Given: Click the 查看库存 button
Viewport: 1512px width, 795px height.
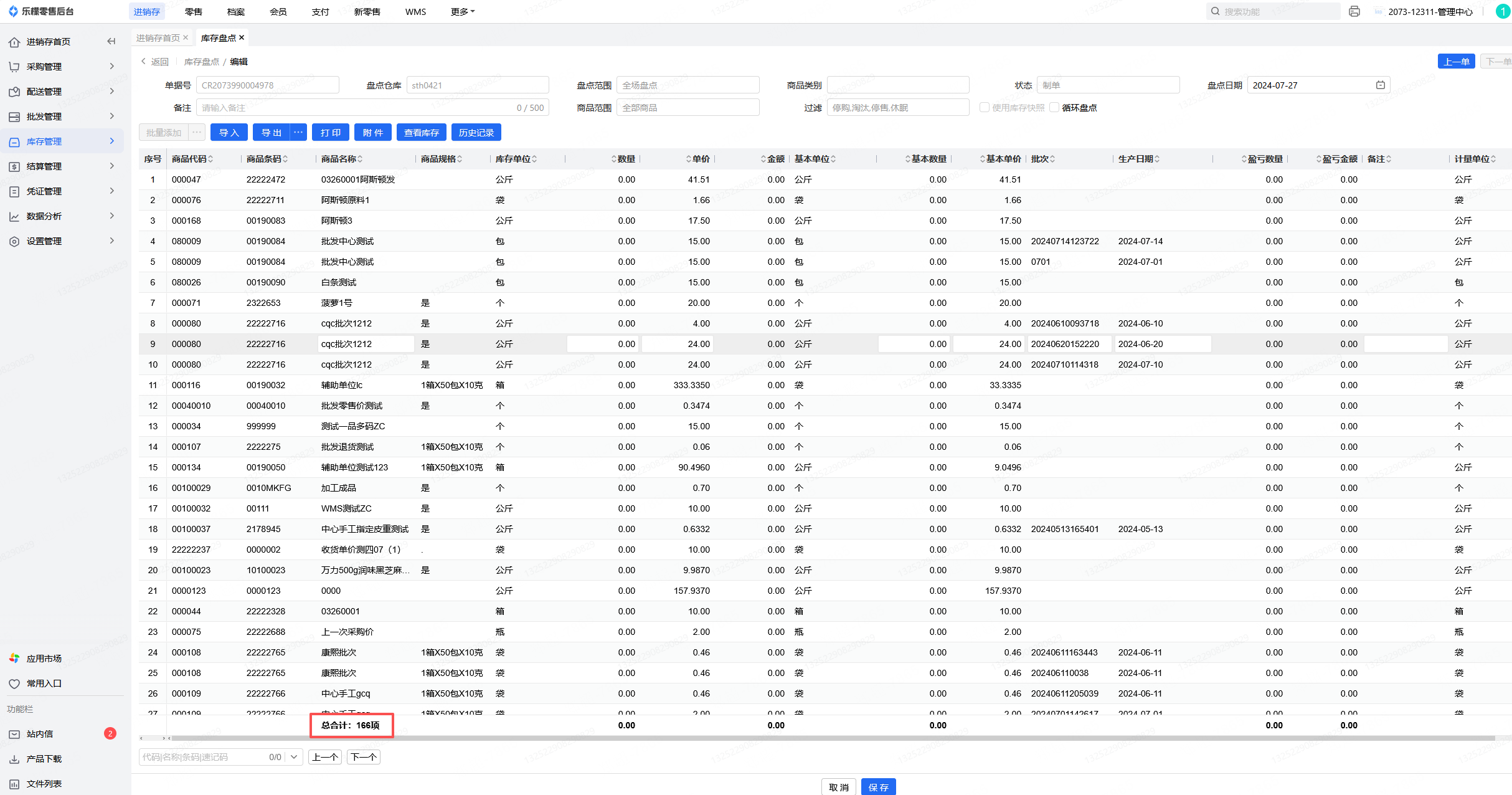Looking at the screenshot, I should pos(422,133).
